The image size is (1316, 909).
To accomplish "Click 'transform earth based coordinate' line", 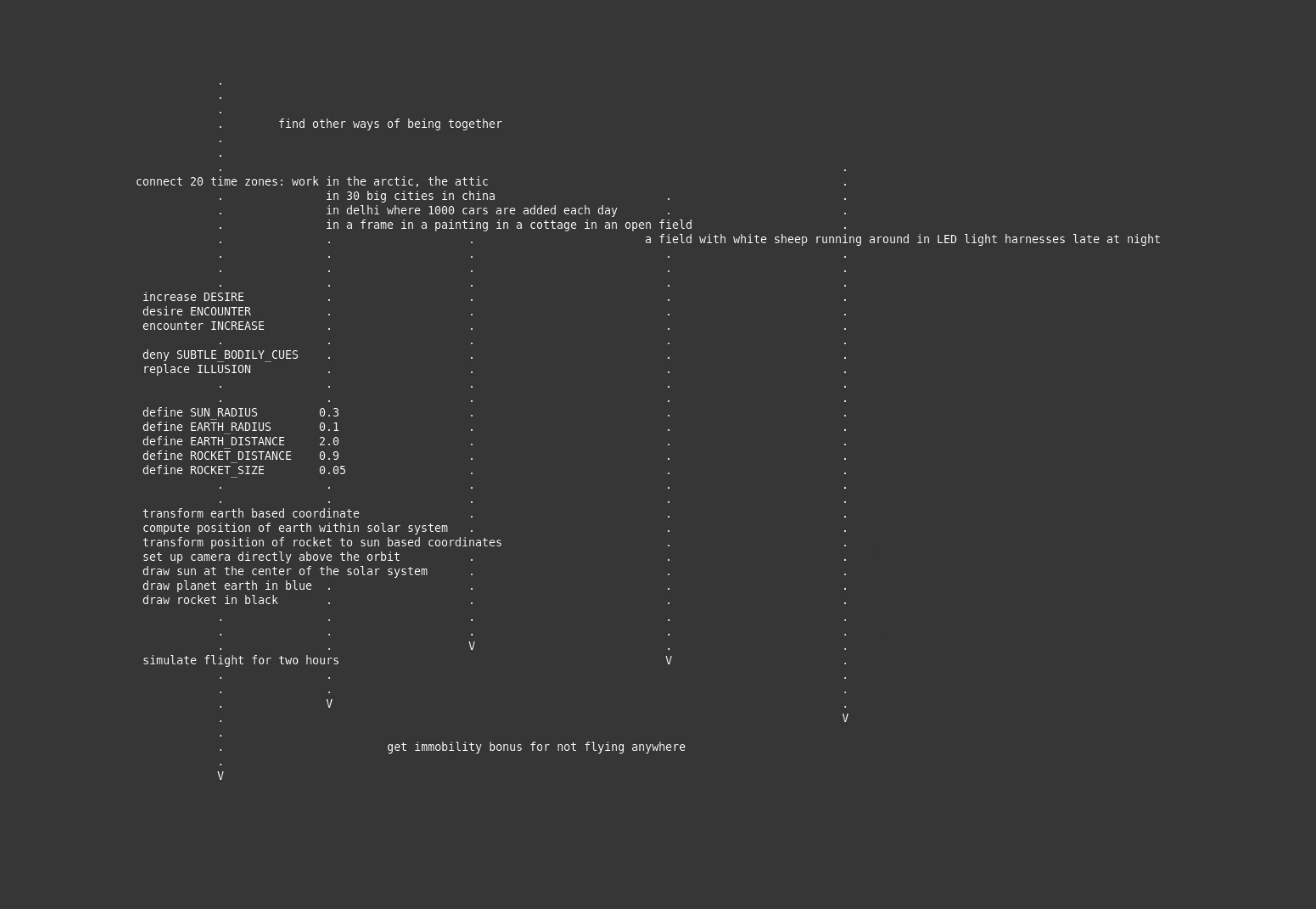I will [251, 514].
